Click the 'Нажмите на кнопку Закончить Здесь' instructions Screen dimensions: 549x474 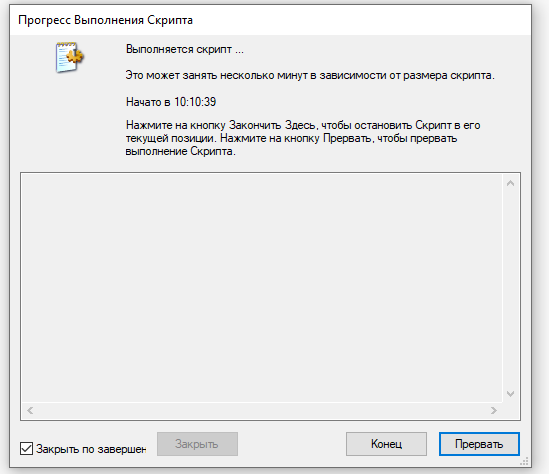[x=303, y=138]
